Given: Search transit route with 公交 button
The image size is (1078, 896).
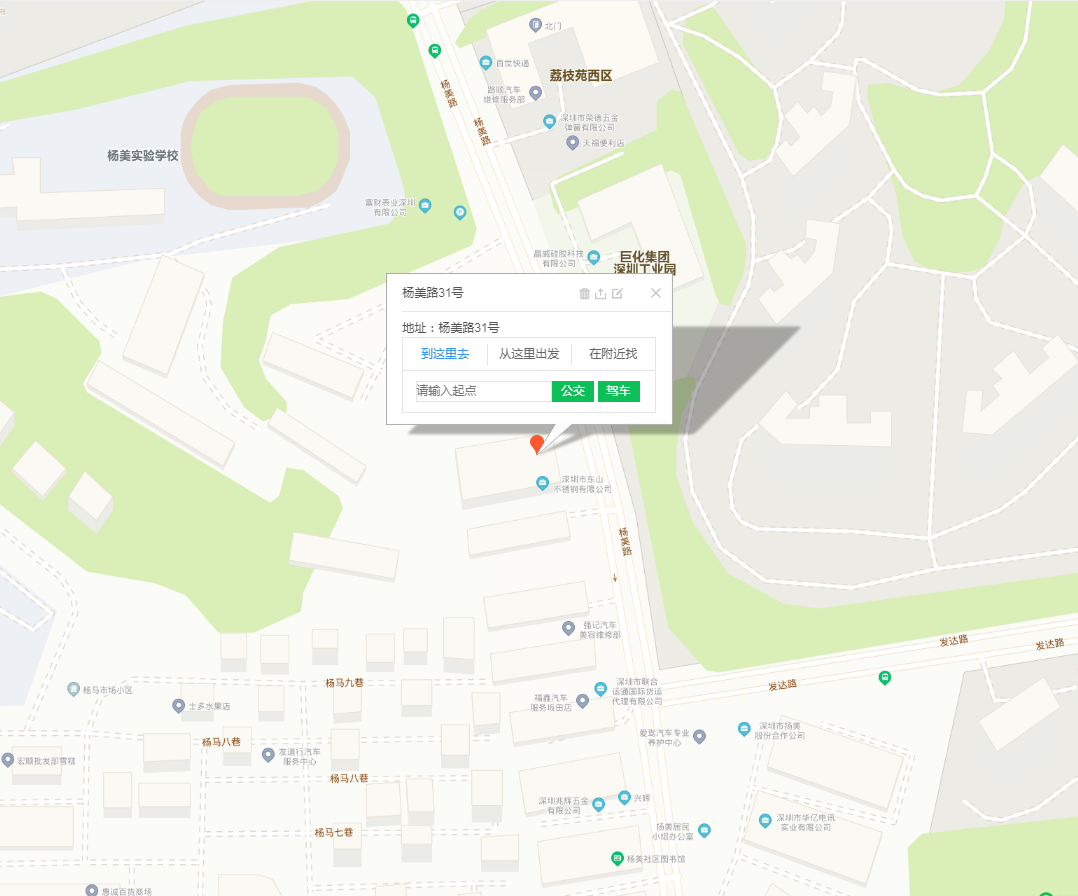Looking at the screenshot, I should pos(573,391).
